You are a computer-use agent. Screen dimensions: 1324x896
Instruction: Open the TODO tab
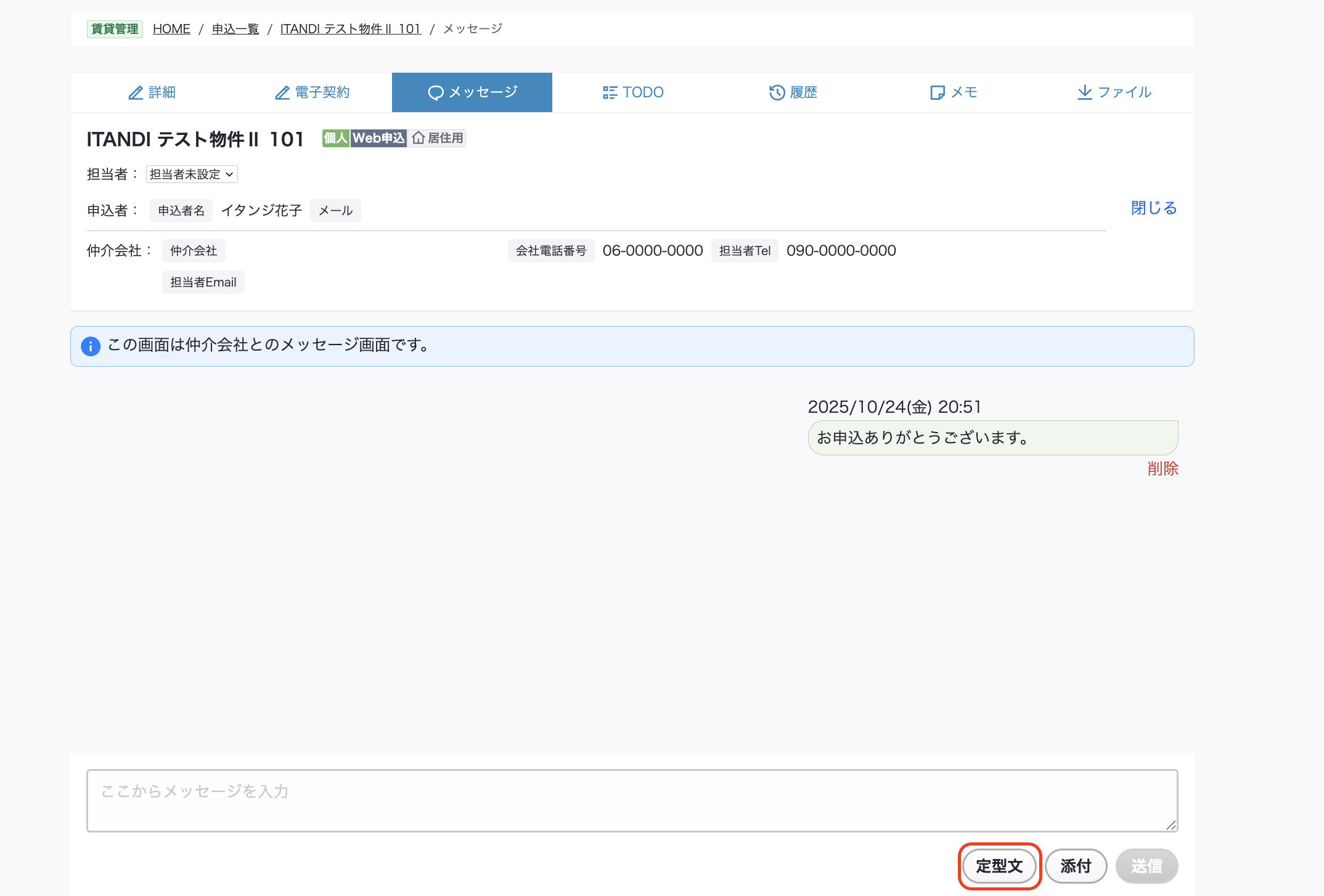[632, 92]
